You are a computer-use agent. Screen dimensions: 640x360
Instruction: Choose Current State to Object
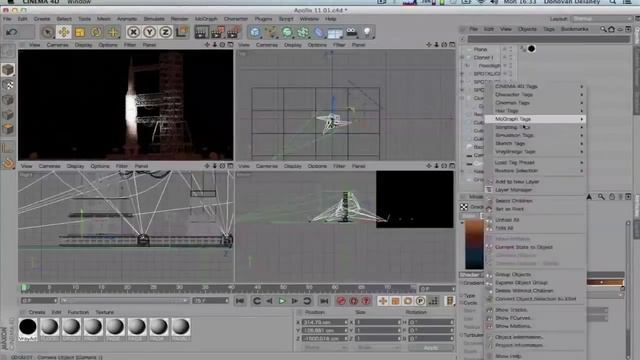(x=535, y=247)
